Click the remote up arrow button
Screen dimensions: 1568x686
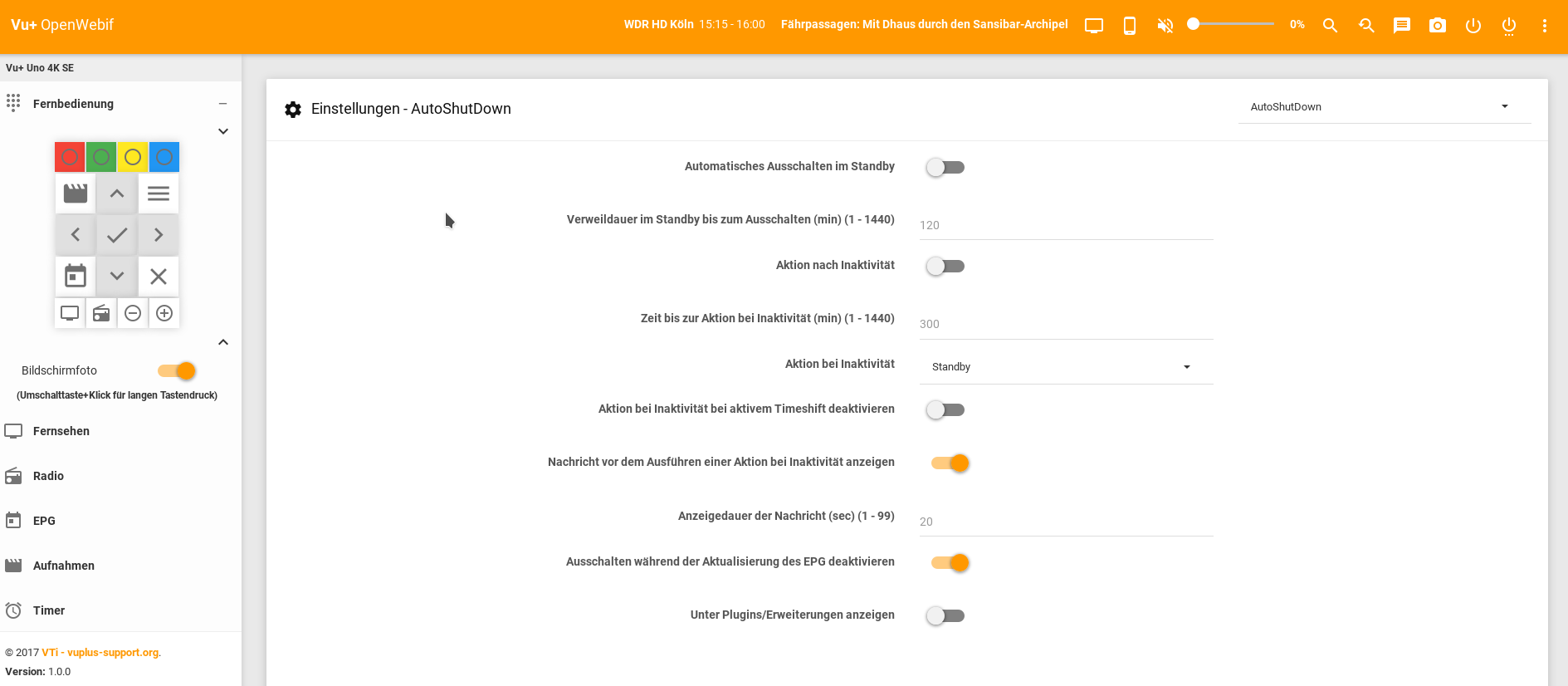[117, 194]
